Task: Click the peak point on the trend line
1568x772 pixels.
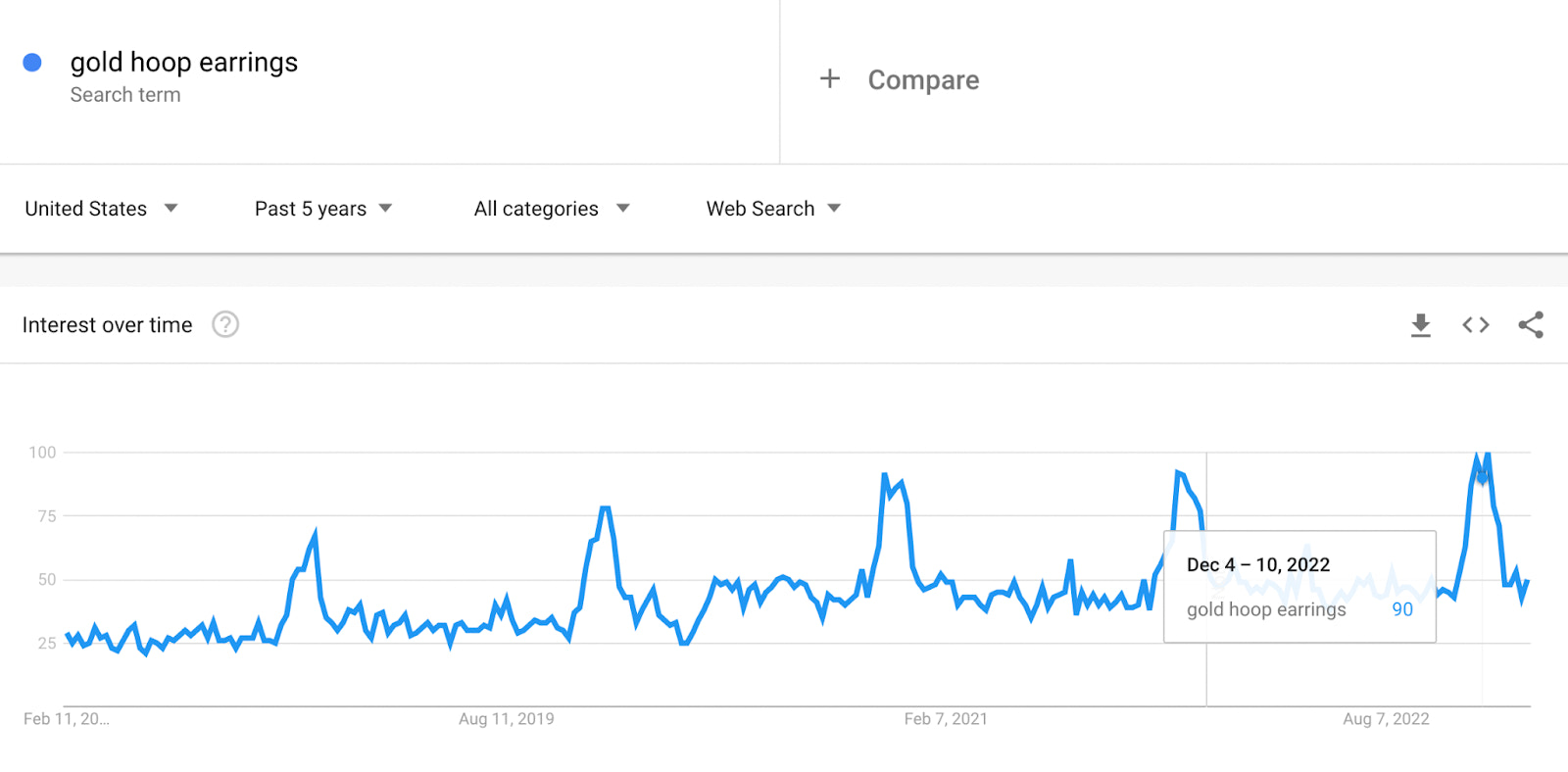Action: tap(1484, 453)
